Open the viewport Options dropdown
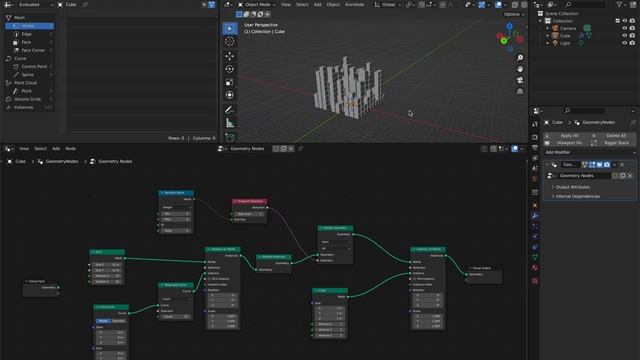 [x=513, y=14]
